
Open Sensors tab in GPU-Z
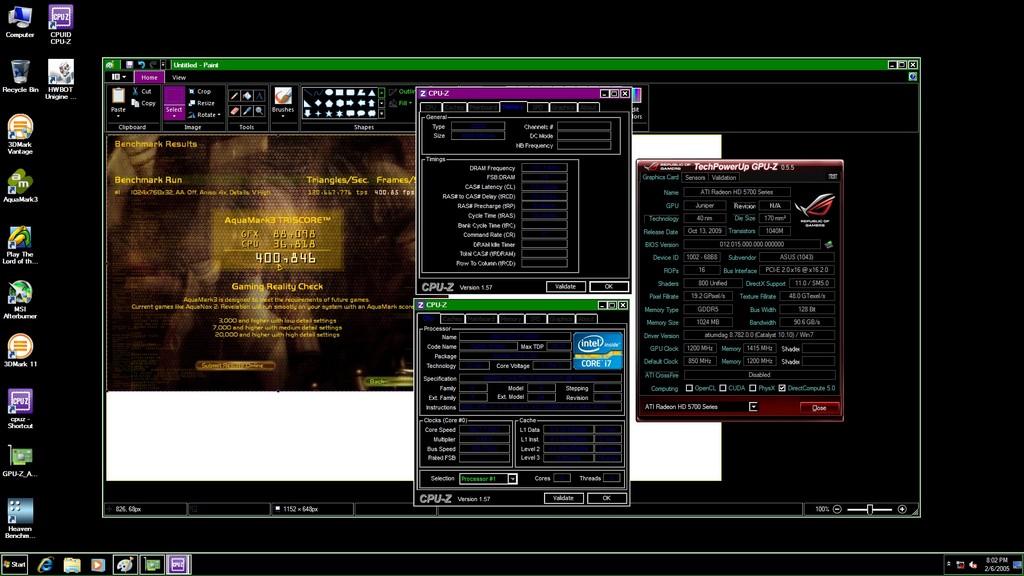pos(695,178)
